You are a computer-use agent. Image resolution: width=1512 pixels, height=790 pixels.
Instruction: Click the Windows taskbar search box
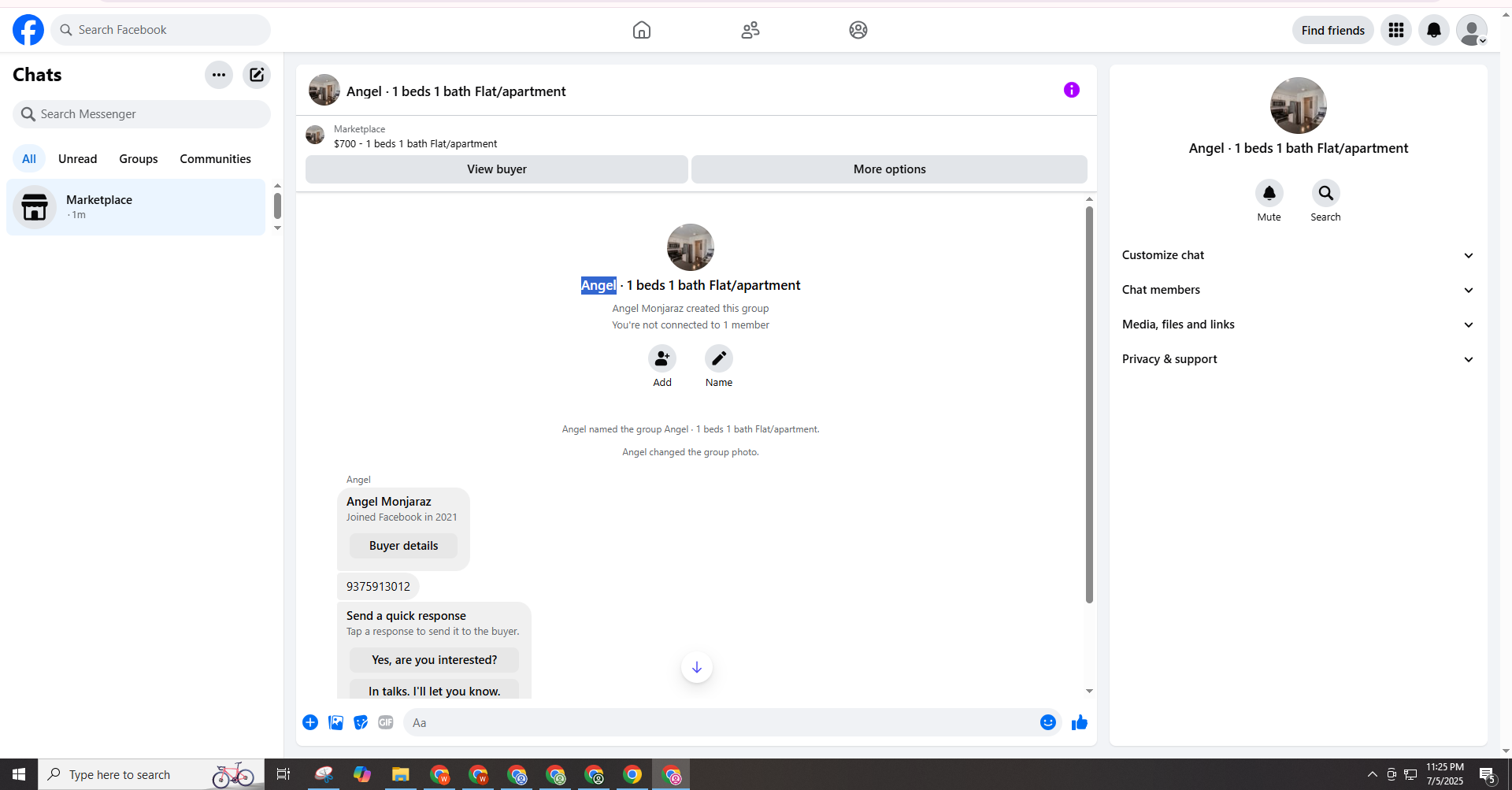[151, 774]
